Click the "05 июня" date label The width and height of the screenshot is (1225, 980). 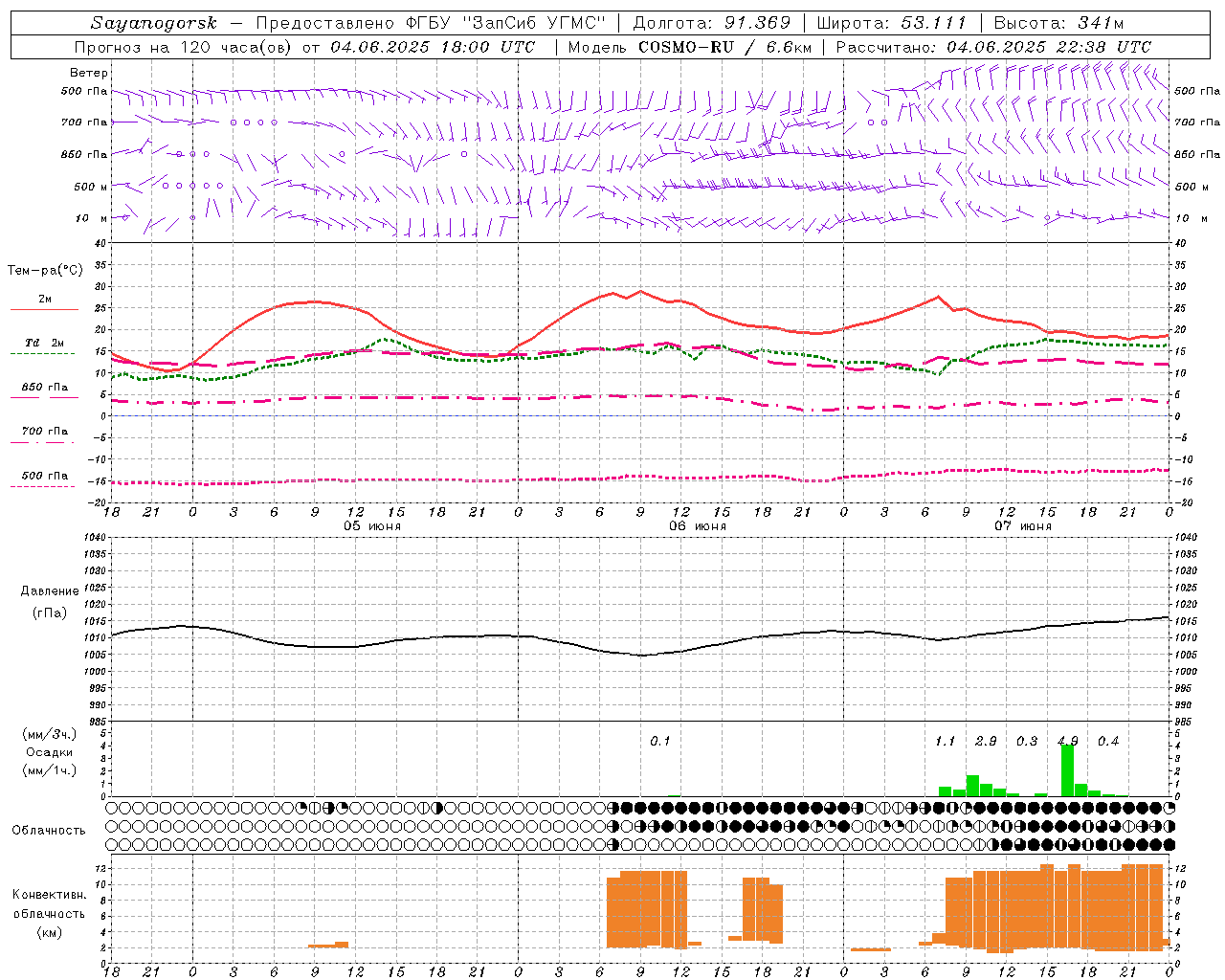372,525
